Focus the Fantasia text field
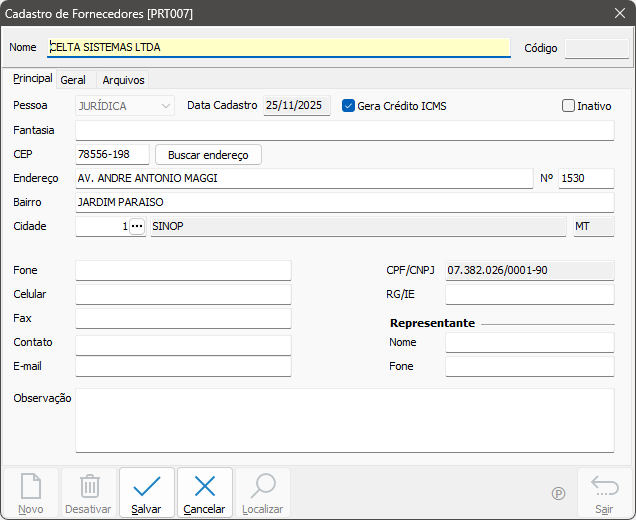This screenshot has height=520, width=636. 344,131
